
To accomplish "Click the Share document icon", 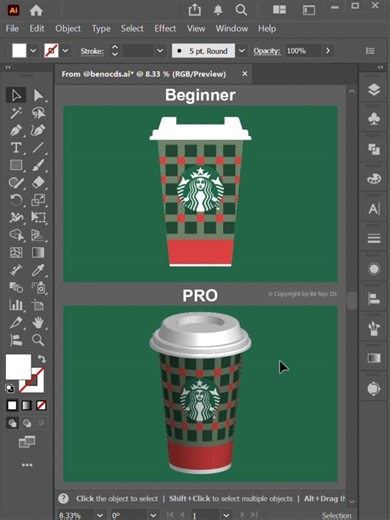I will 195,10.
